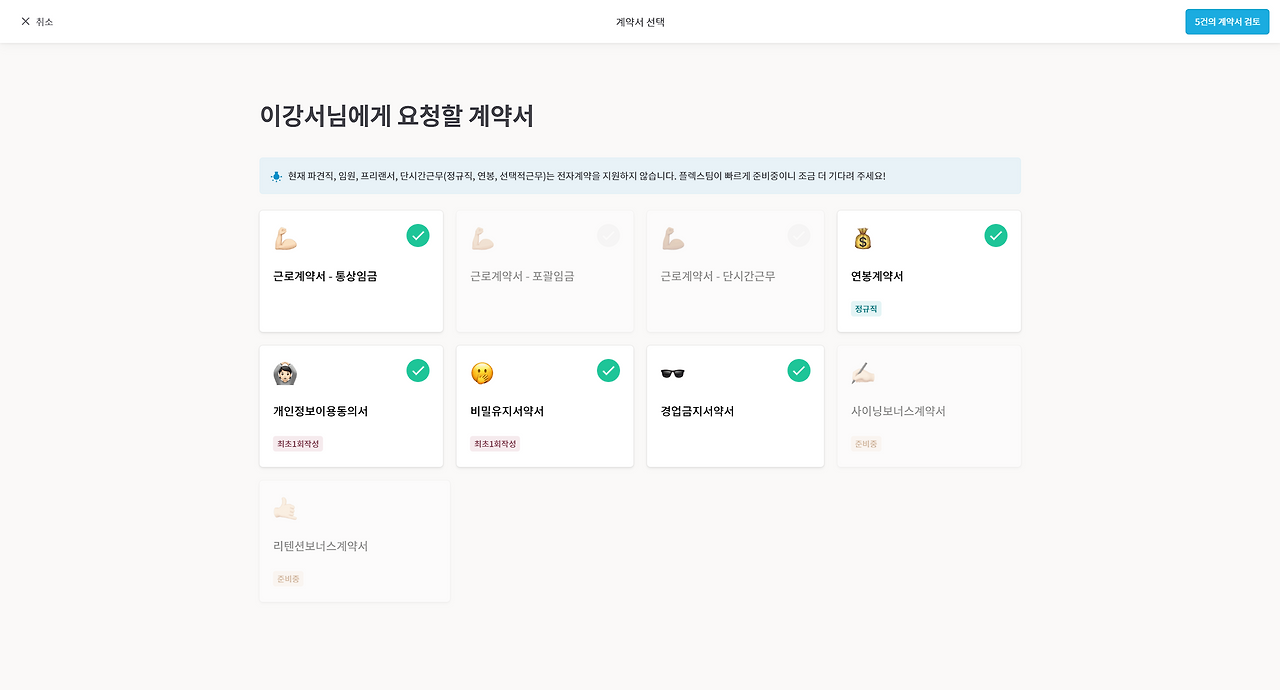The height and width of the screenshot is (690, 1280).
Task: Click the 계약서 선택 page title
Action: (640, 22)
